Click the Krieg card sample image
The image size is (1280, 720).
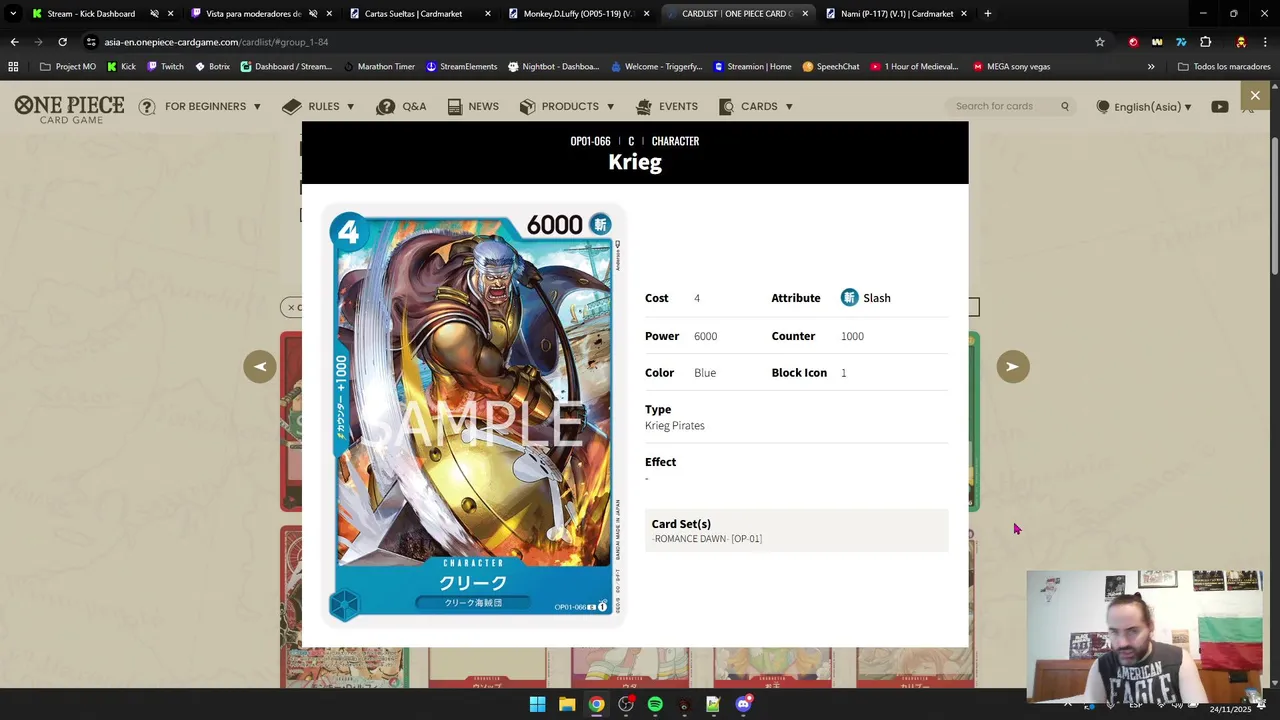coord(474,417)
